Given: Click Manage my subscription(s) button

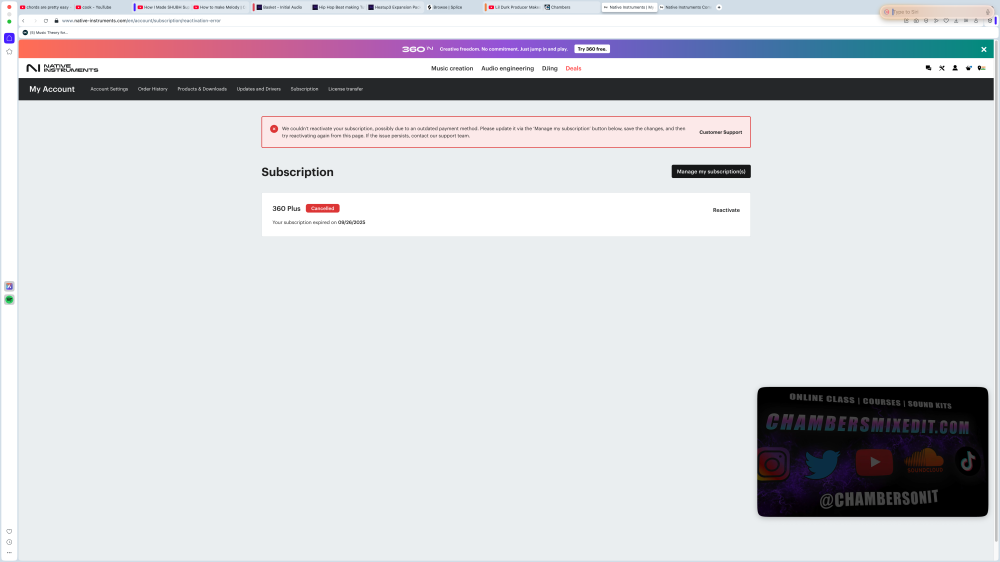Looking at the screenshot, I should [x=710, y=172].
